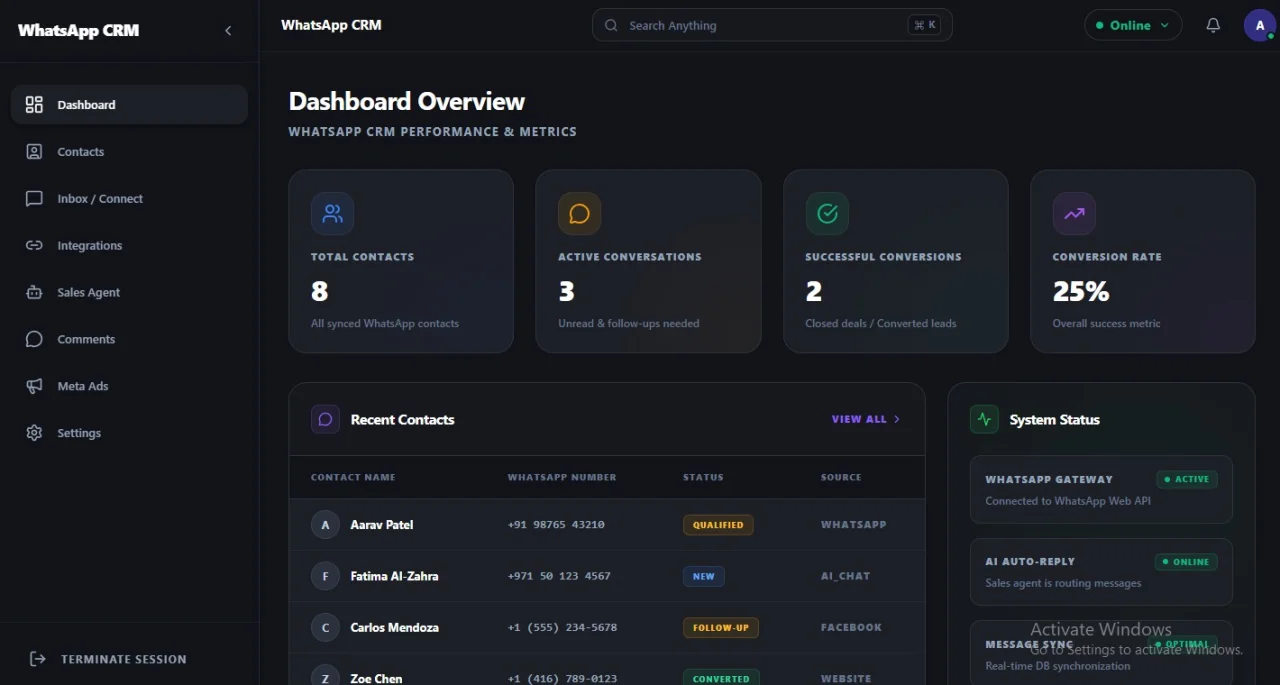This screenshot has width=1280, height=685.
Task: Click the New status badge
Action: click(704, 576)
